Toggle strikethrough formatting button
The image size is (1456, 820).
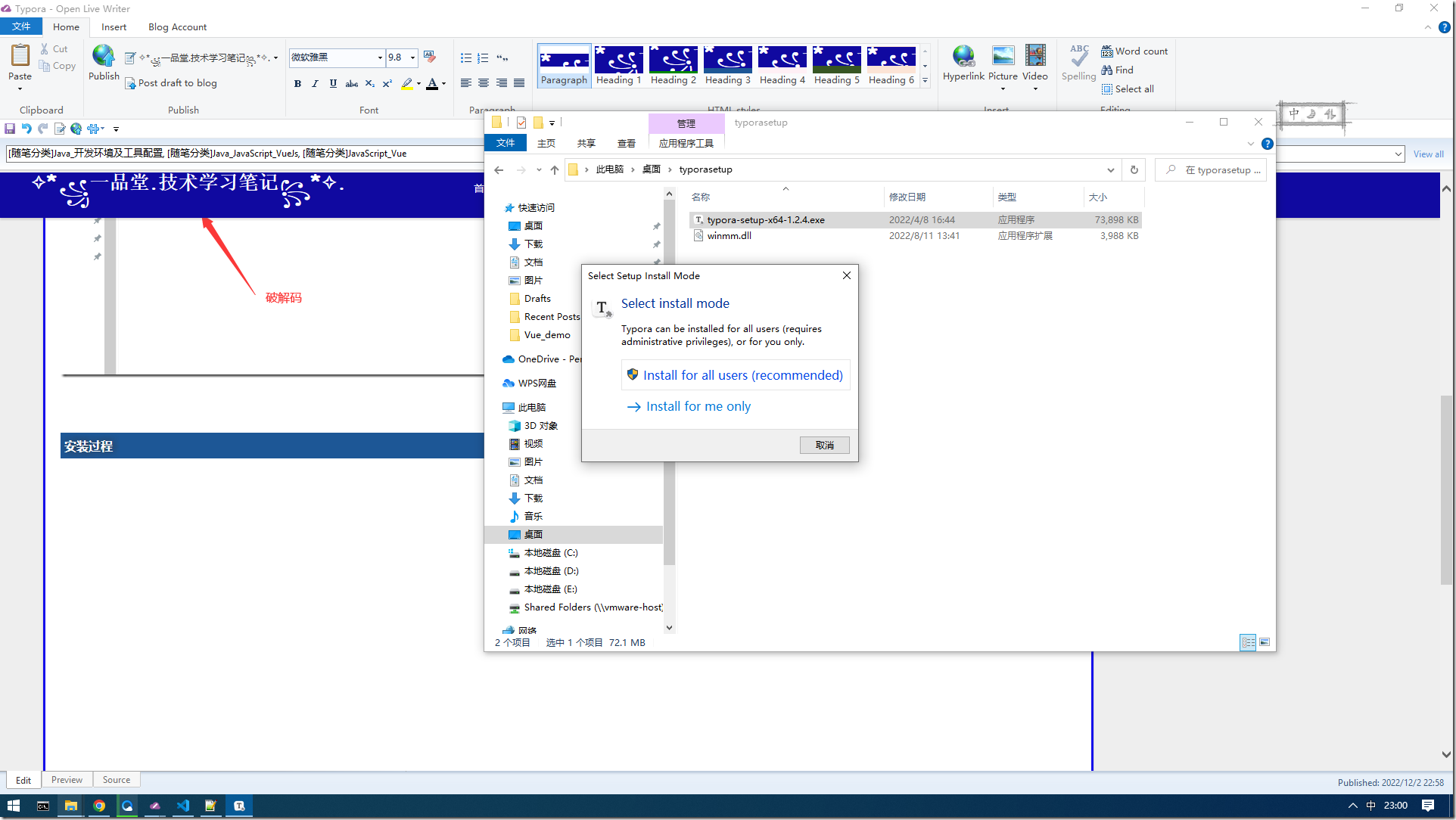[351, 83]
